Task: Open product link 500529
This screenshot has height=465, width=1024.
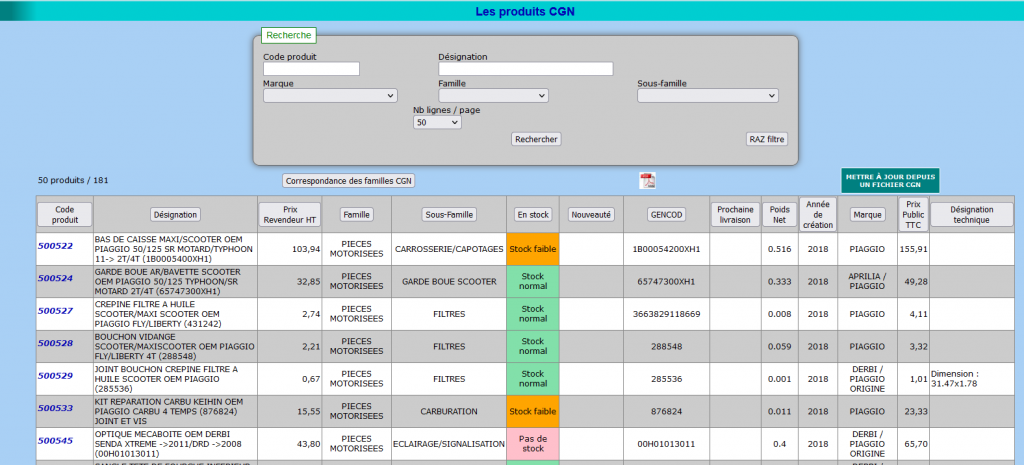Action: click(x=55, y=376)
